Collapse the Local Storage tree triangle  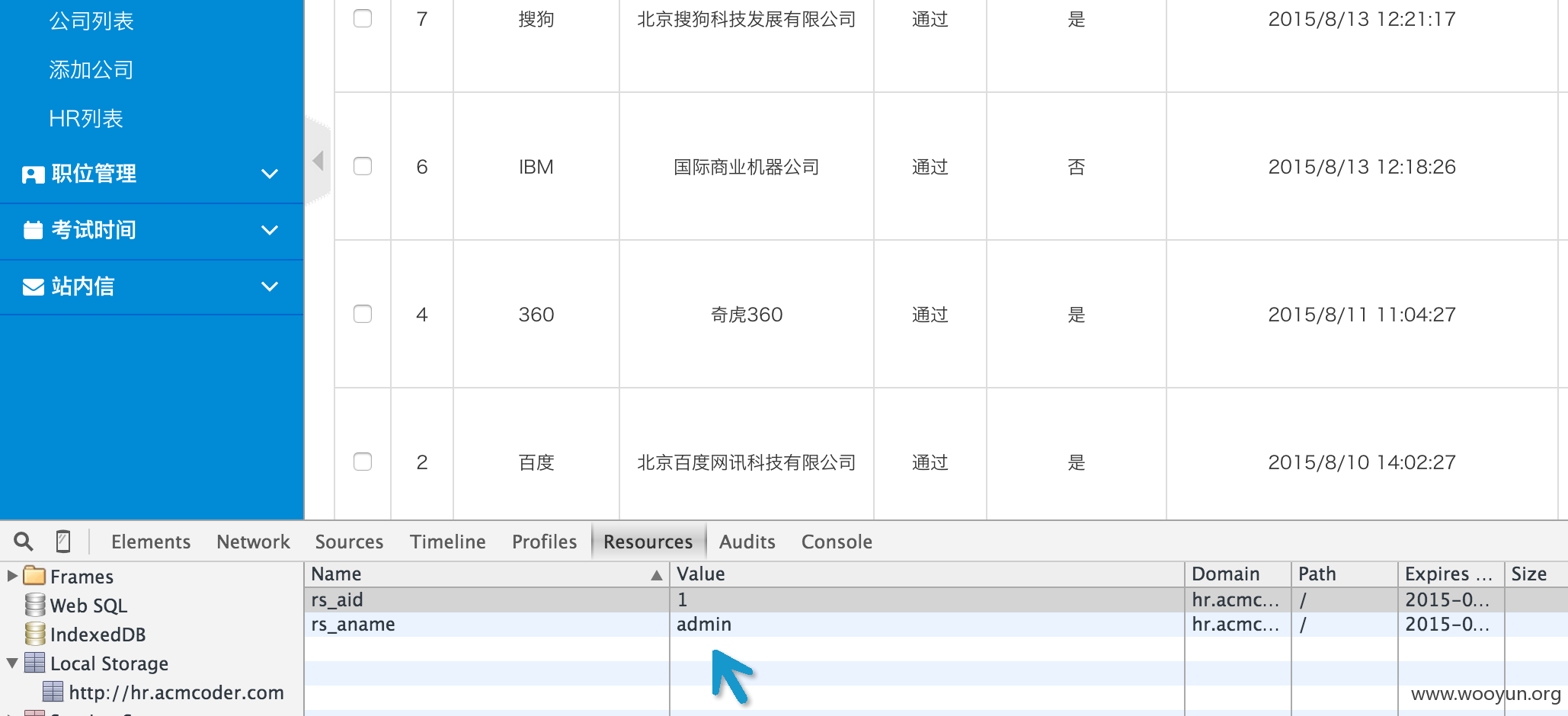pyautogui.click(x=12, y=663)
